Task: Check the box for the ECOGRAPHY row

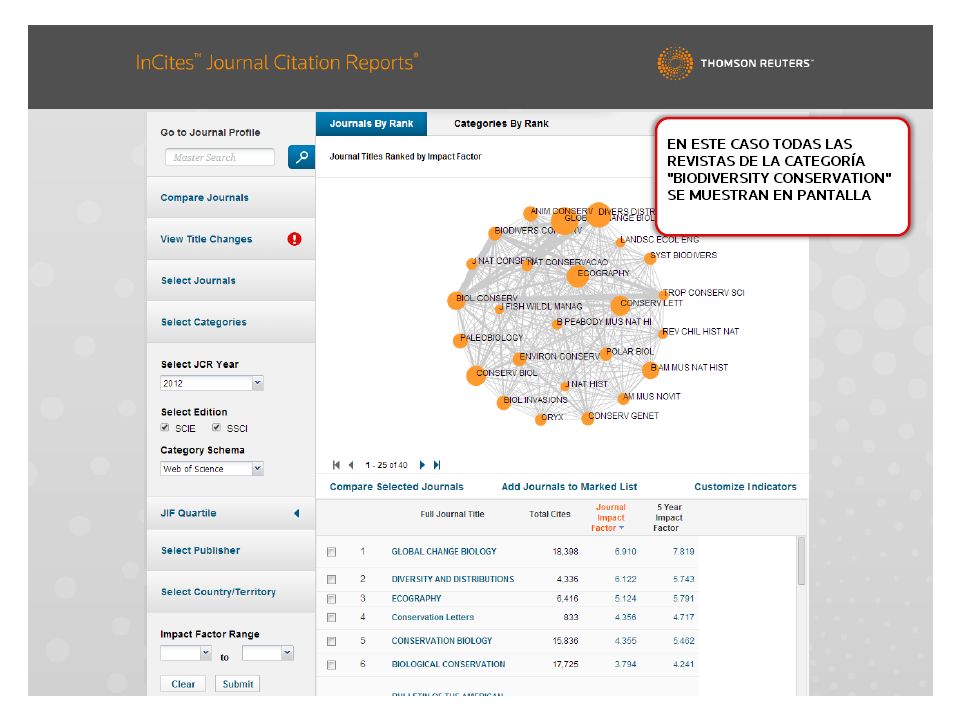Action: [x=331, y=599]
